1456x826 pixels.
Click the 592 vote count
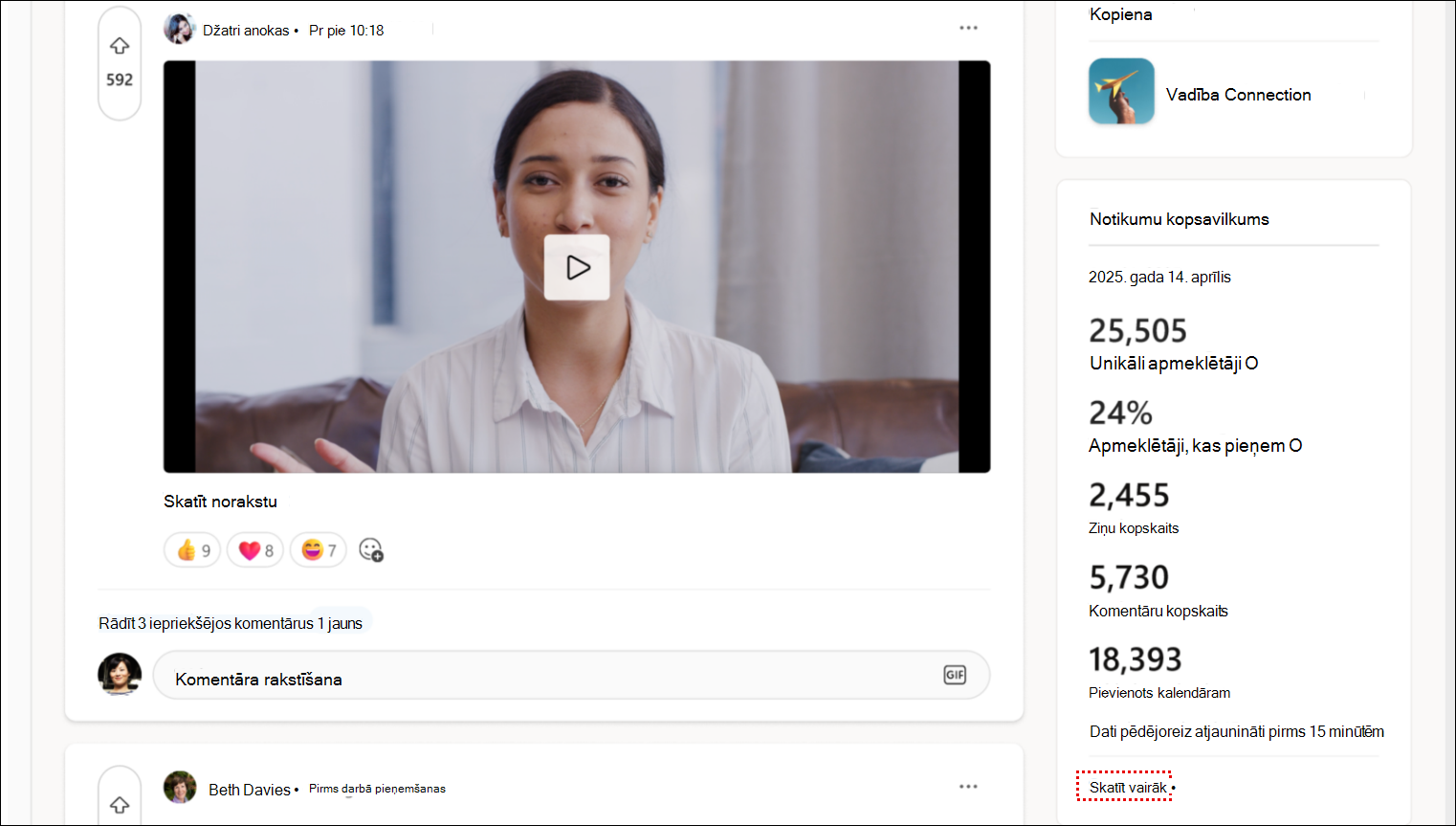120,80
